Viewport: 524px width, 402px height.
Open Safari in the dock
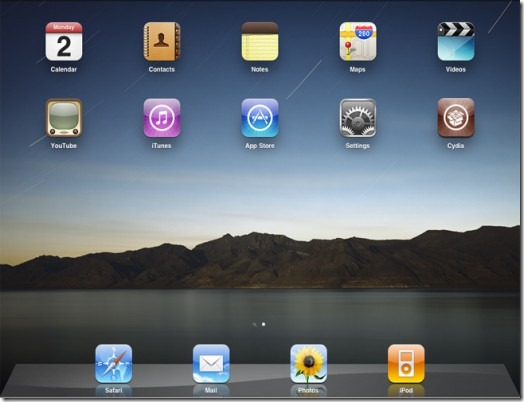[x=114, y=364]
